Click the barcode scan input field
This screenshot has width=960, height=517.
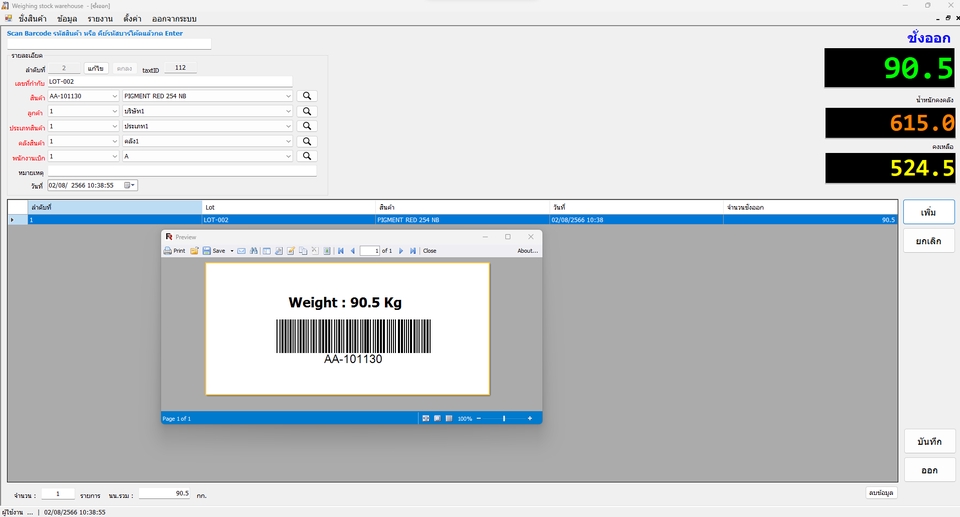coord(109,44)
